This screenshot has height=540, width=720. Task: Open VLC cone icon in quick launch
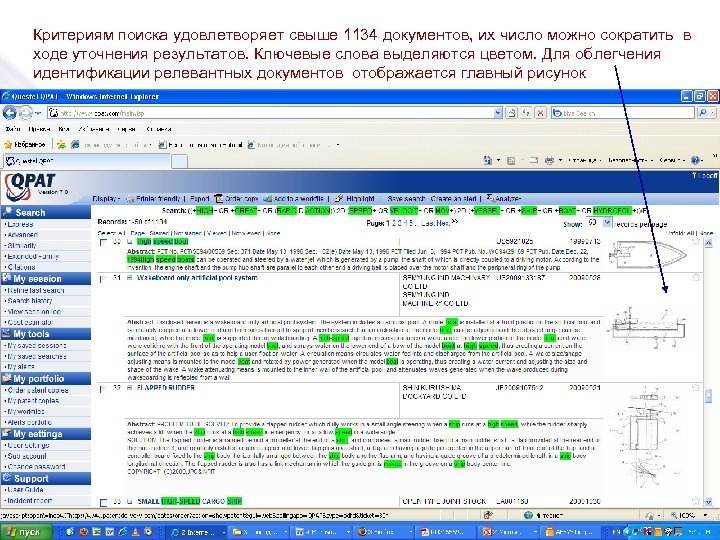coord(135,532)
